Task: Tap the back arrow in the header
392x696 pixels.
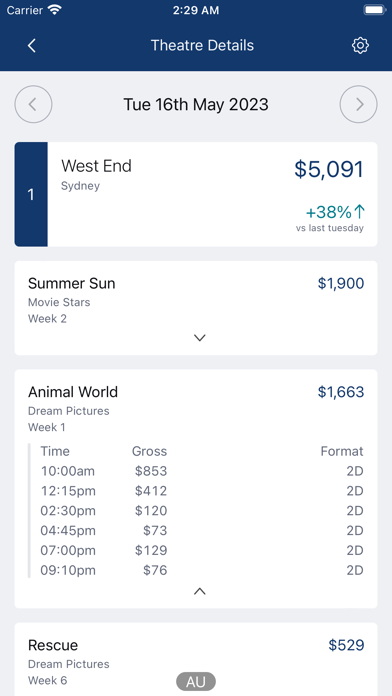Action: pos(32,45)
